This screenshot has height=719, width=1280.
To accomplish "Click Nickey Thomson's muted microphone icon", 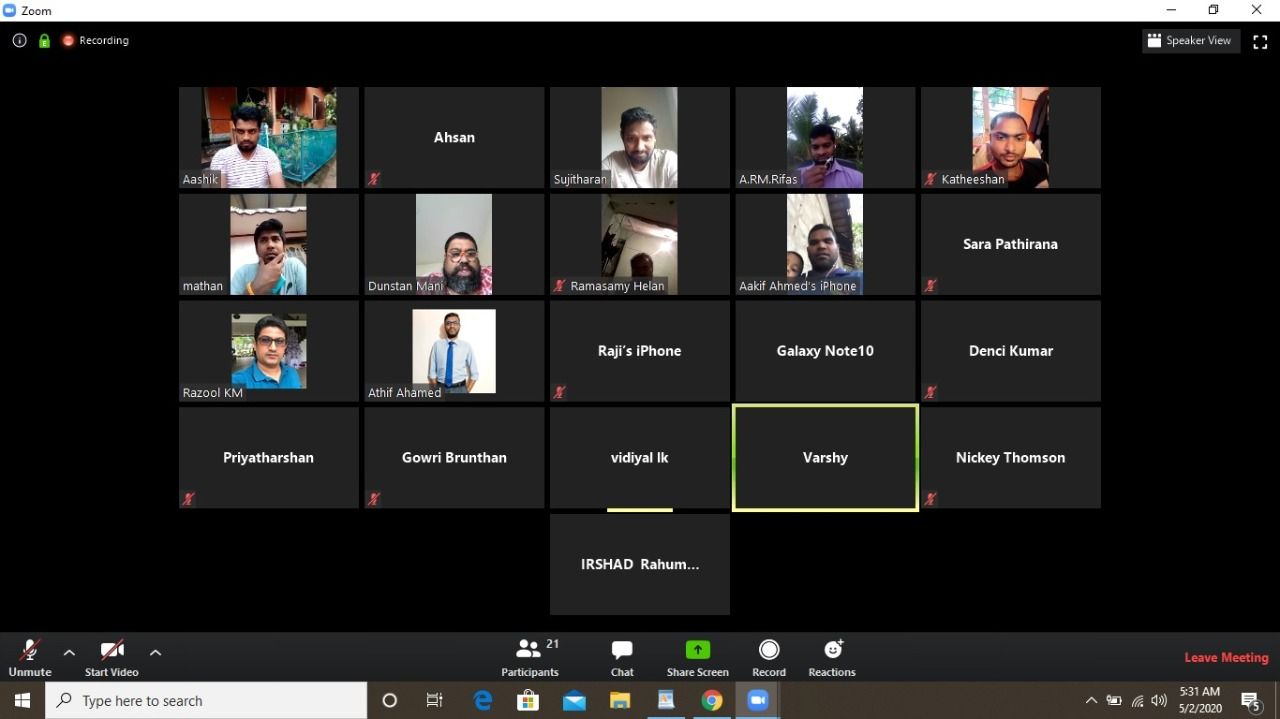I will click(931, 499).
